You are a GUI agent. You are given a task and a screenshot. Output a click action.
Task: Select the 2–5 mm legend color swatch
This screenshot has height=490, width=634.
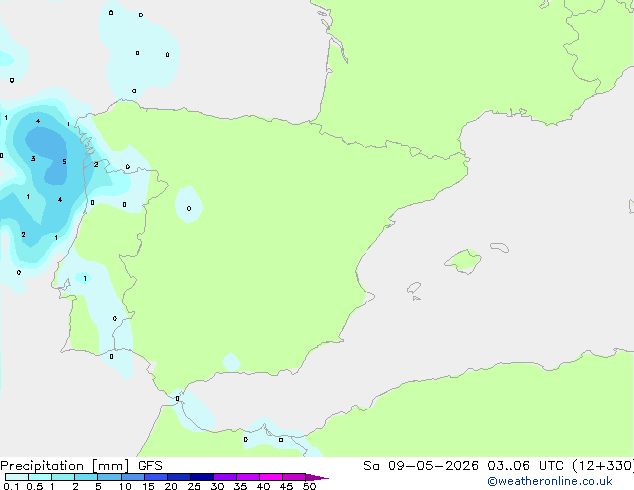click(86, 477)
